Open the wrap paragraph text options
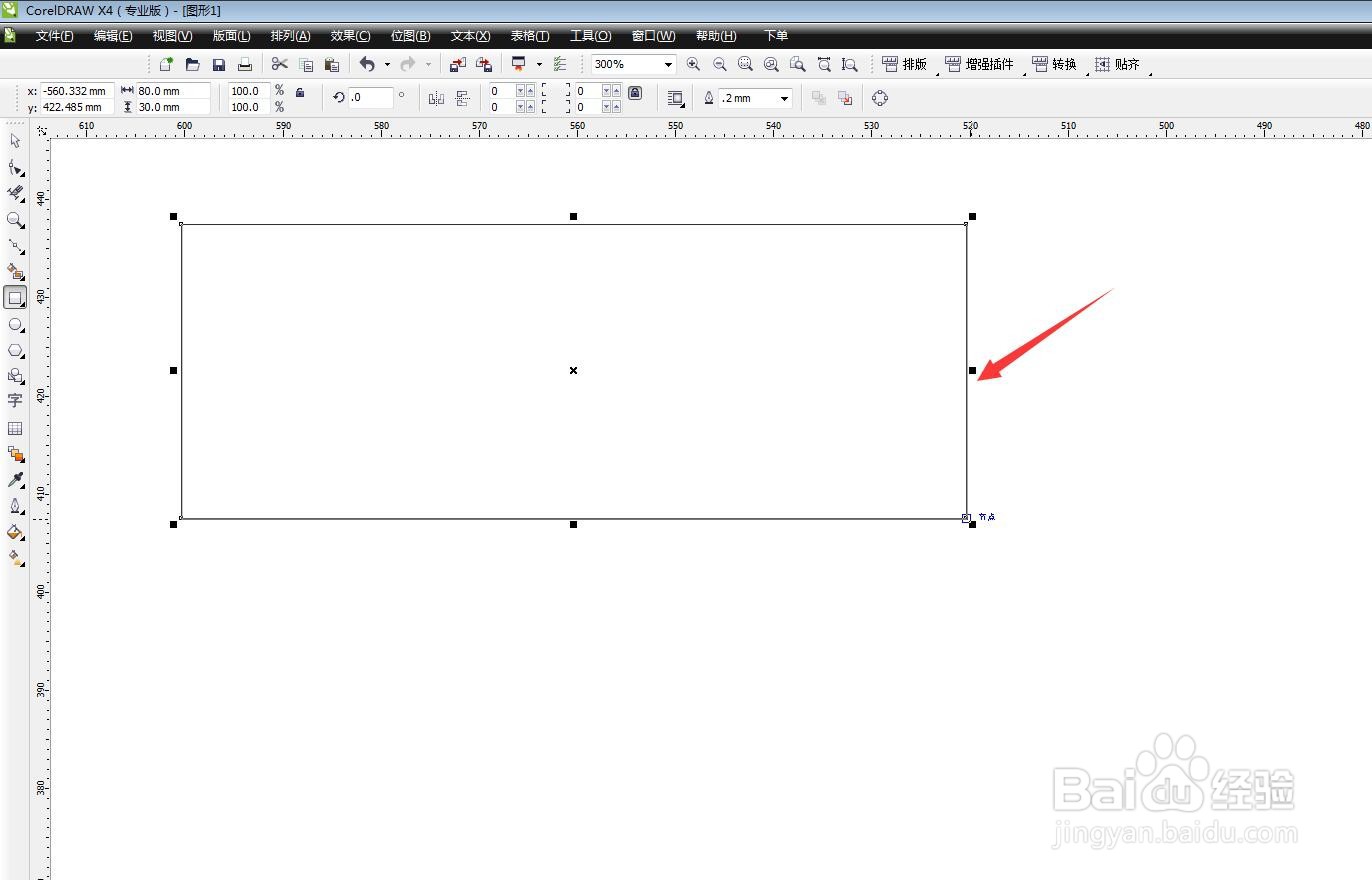Screen dimensions: 1372x880 pyautogui.click(x=676, y=98)
